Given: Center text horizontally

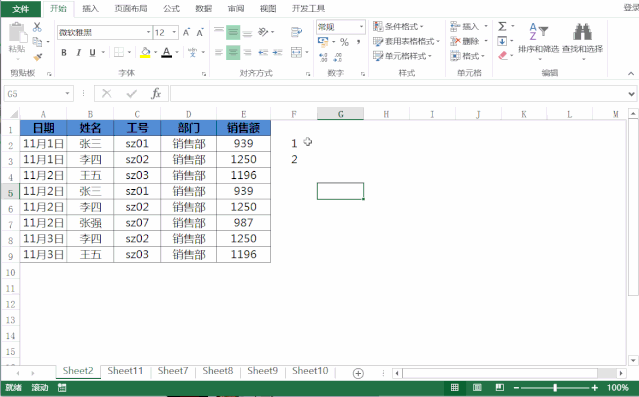Looking at the screenshot, I should tap(233, 53).
